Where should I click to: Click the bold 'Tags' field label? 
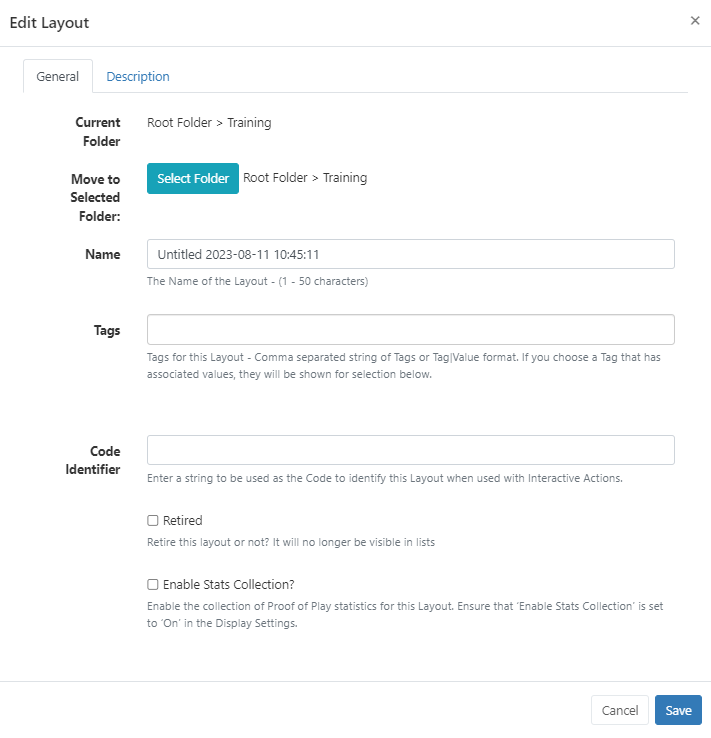[x=106, y=331]
